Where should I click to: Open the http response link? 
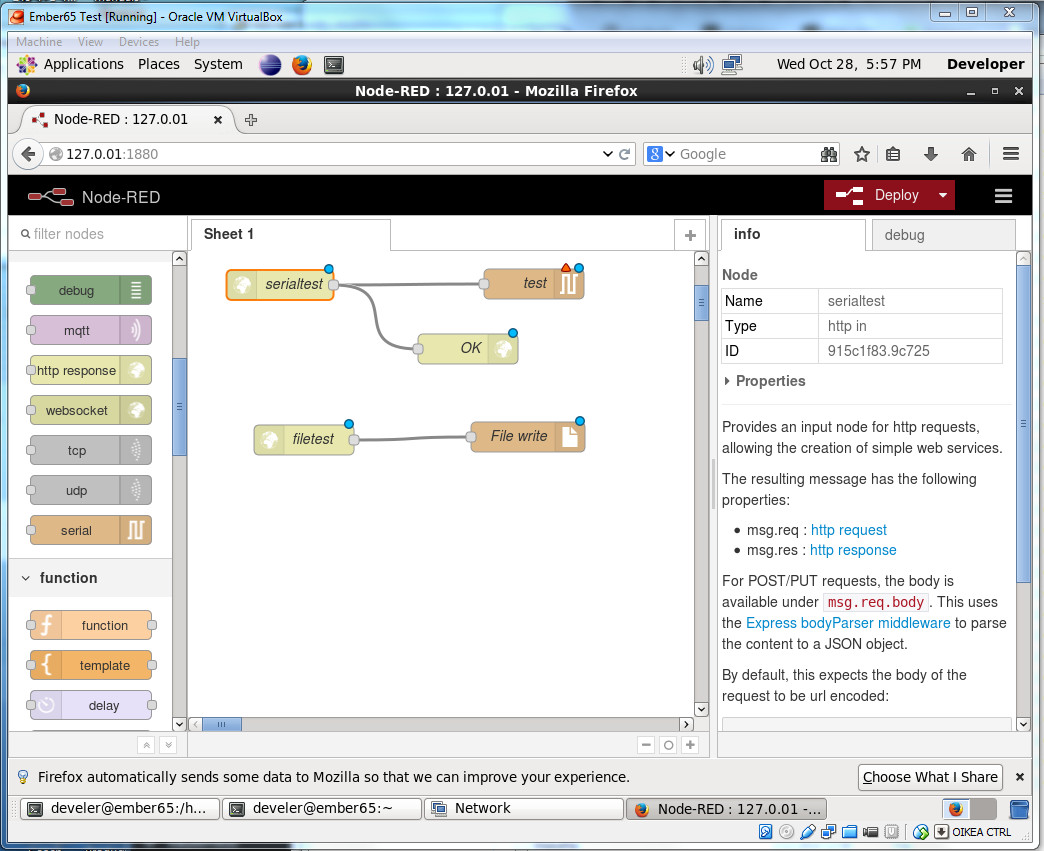(x=853, y=550)
